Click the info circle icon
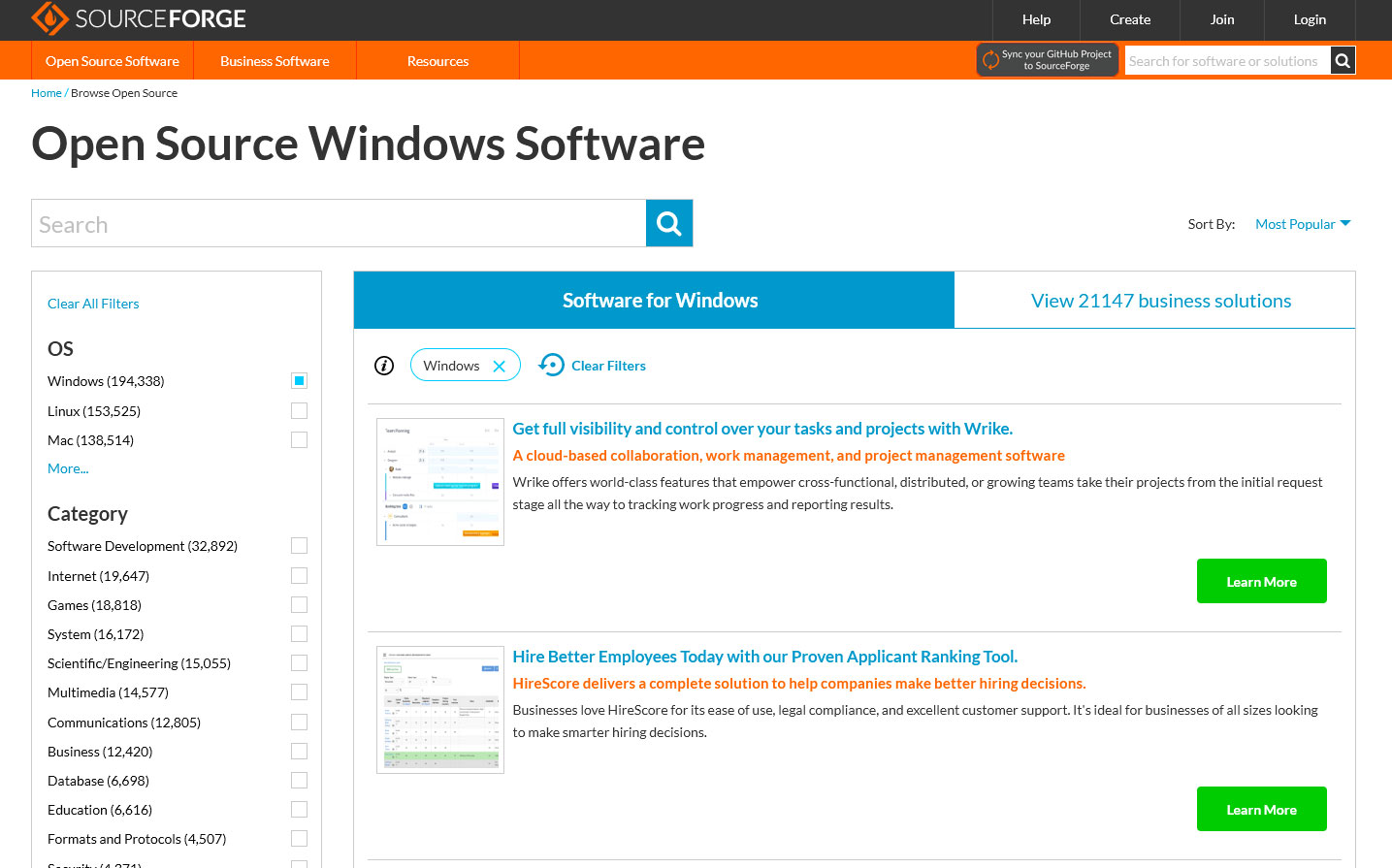This screenshot has height=868, width=1392. tap(384, 366)
